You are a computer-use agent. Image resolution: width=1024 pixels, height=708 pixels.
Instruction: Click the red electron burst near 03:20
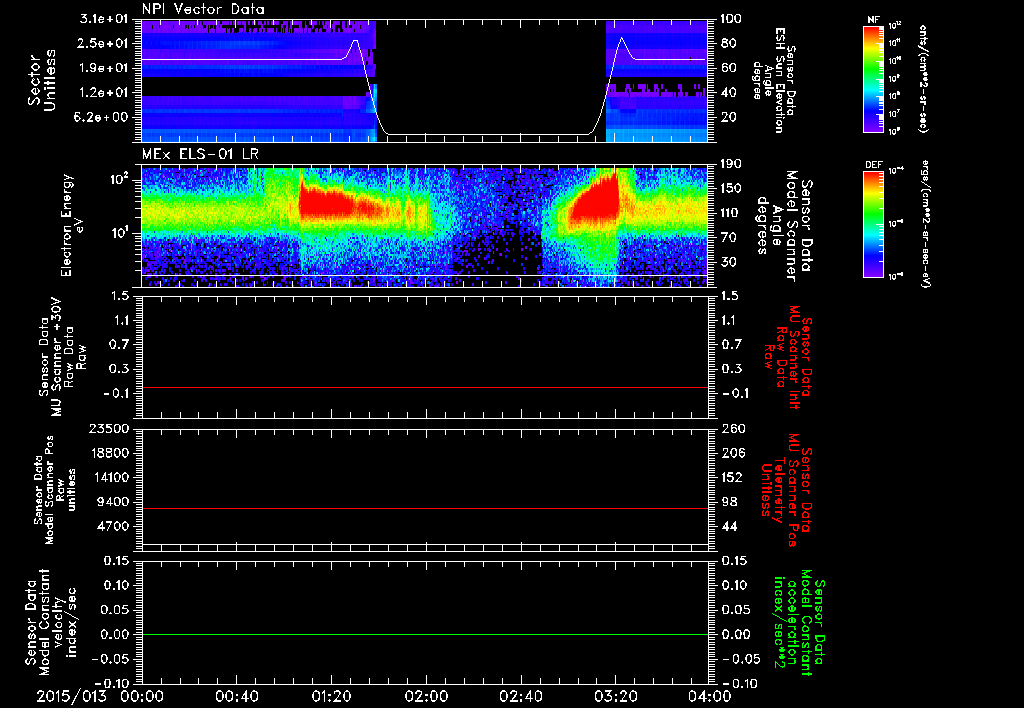598,204
